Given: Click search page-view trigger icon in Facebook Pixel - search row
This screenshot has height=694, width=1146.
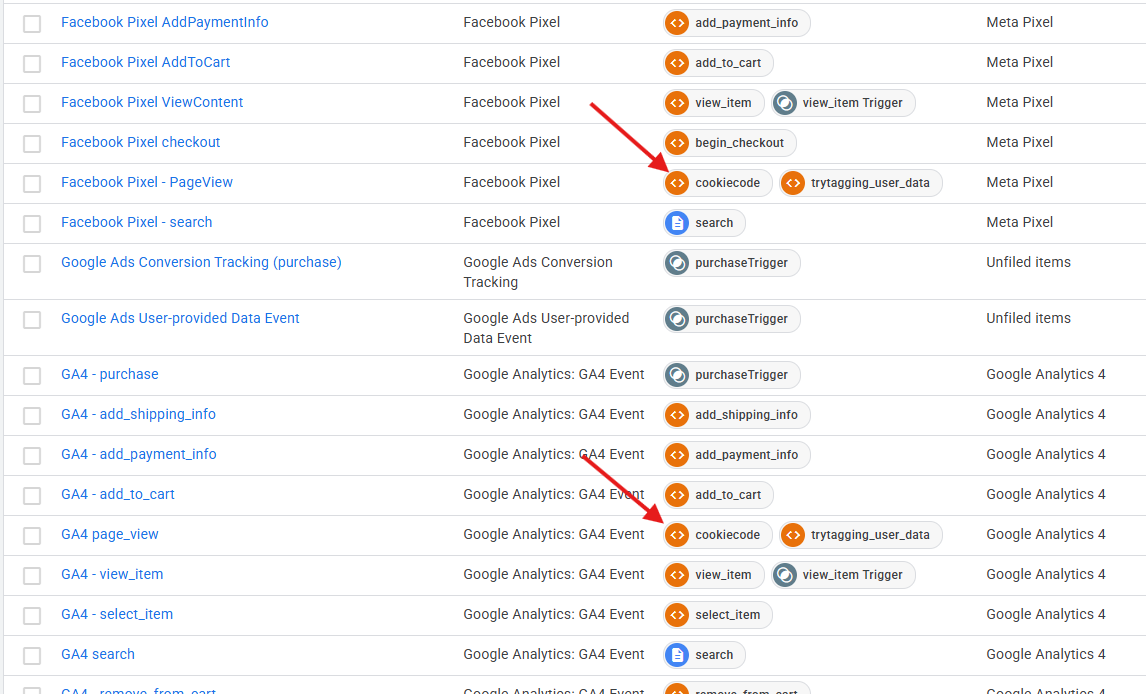Looking at the screenshot, I should tap(678, 223).
